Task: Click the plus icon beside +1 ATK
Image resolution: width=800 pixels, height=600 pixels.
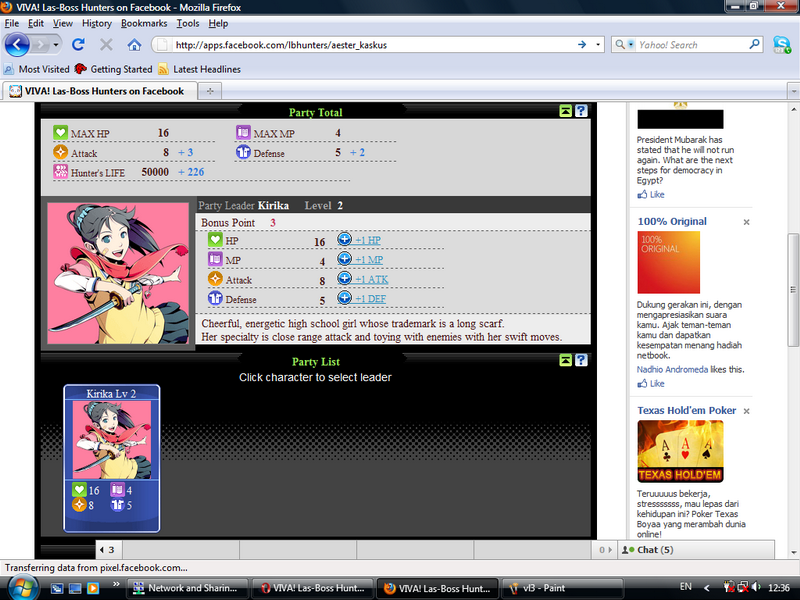Action: point(344,278)
